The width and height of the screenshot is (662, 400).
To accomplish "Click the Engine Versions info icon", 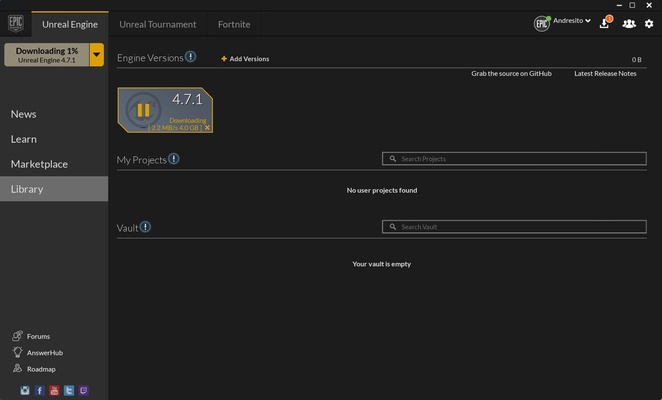I will (x=191, y=58).
